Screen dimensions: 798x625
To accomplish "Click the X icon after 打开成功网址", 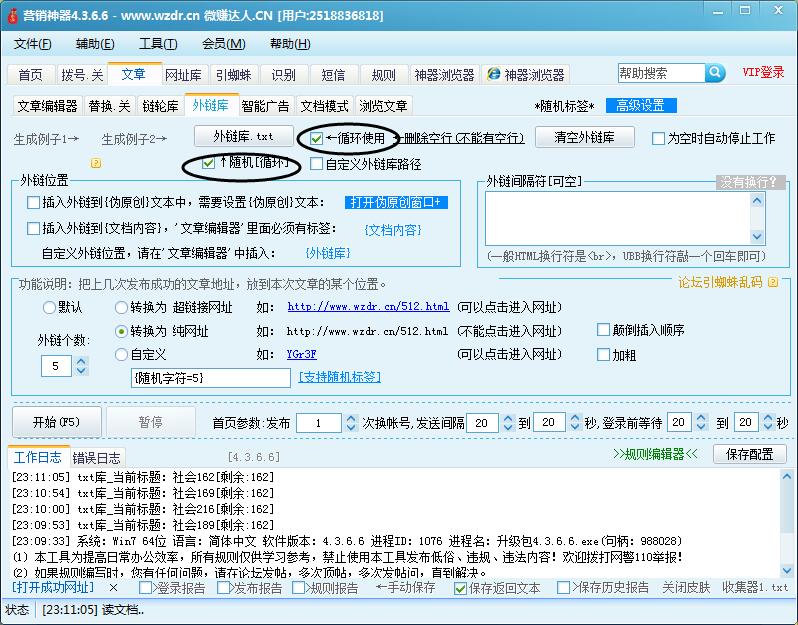I will click(113, 588).
